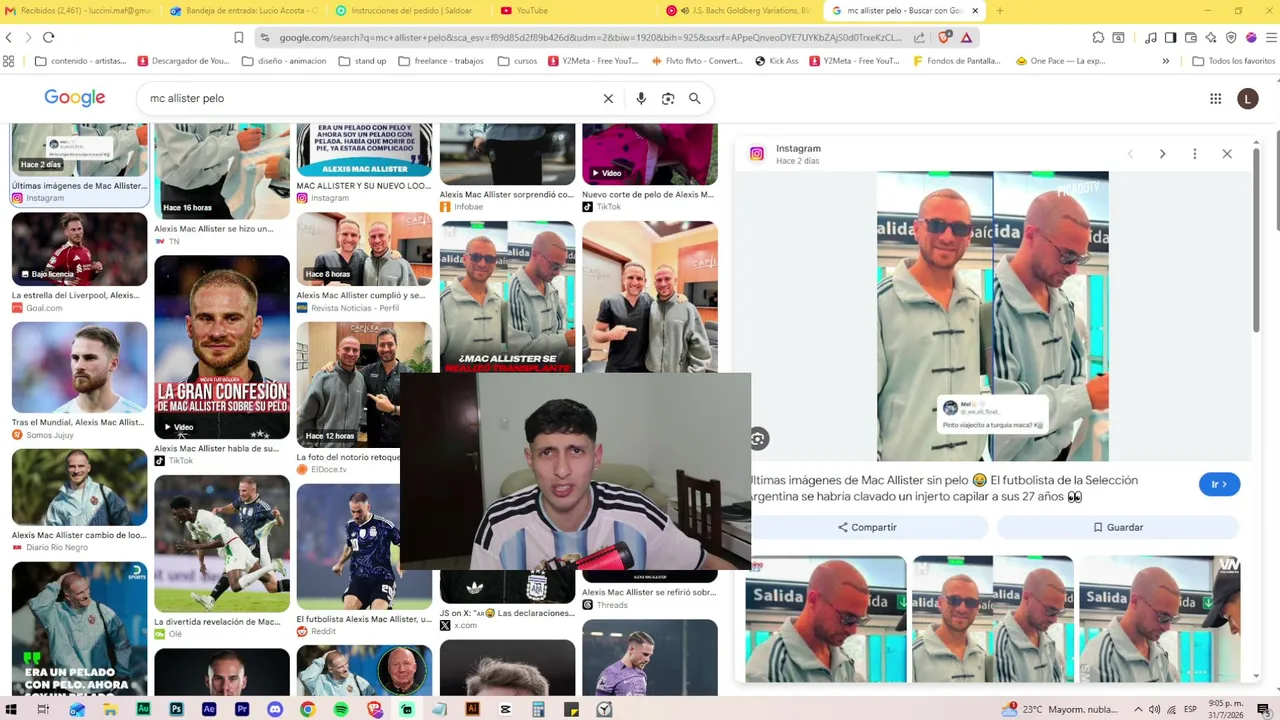The height and width of the screenshot is (720, 1280).
Task: Reload the current page
Action: [48, 37]
